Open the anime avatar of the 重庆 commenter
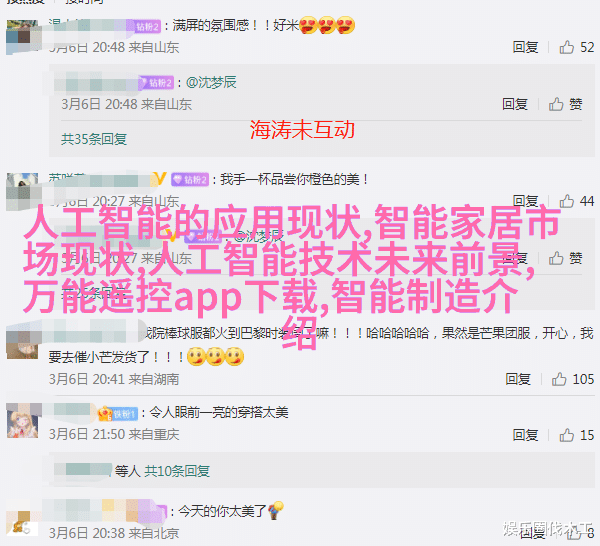600x546 pixels. (x=22, y=422)
